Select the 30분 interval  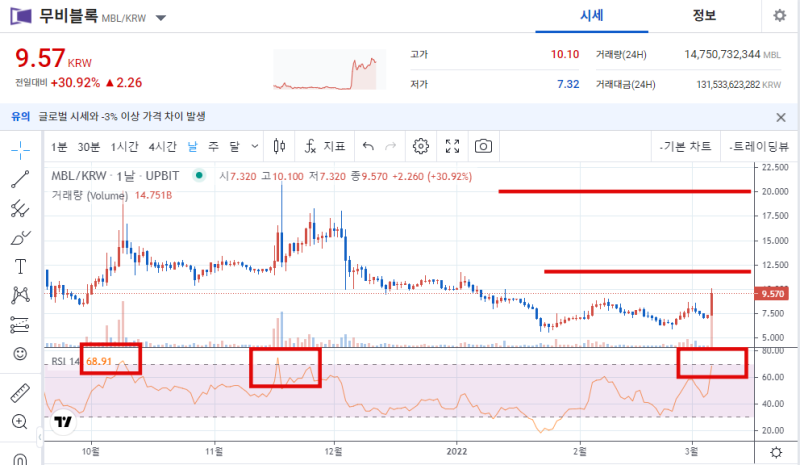point(89,147)
